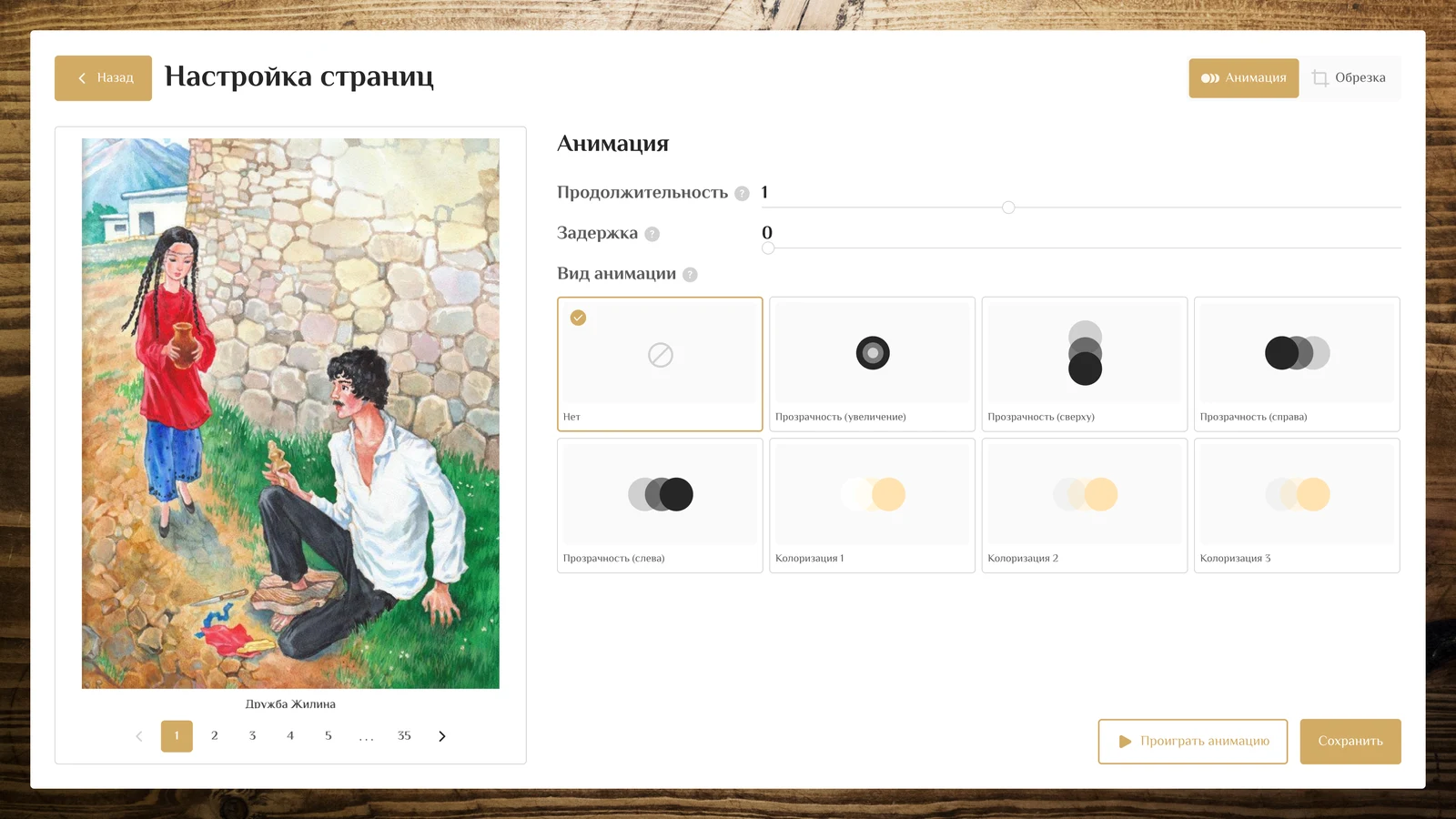Select Колоризация 1 animation

[872, 506]
